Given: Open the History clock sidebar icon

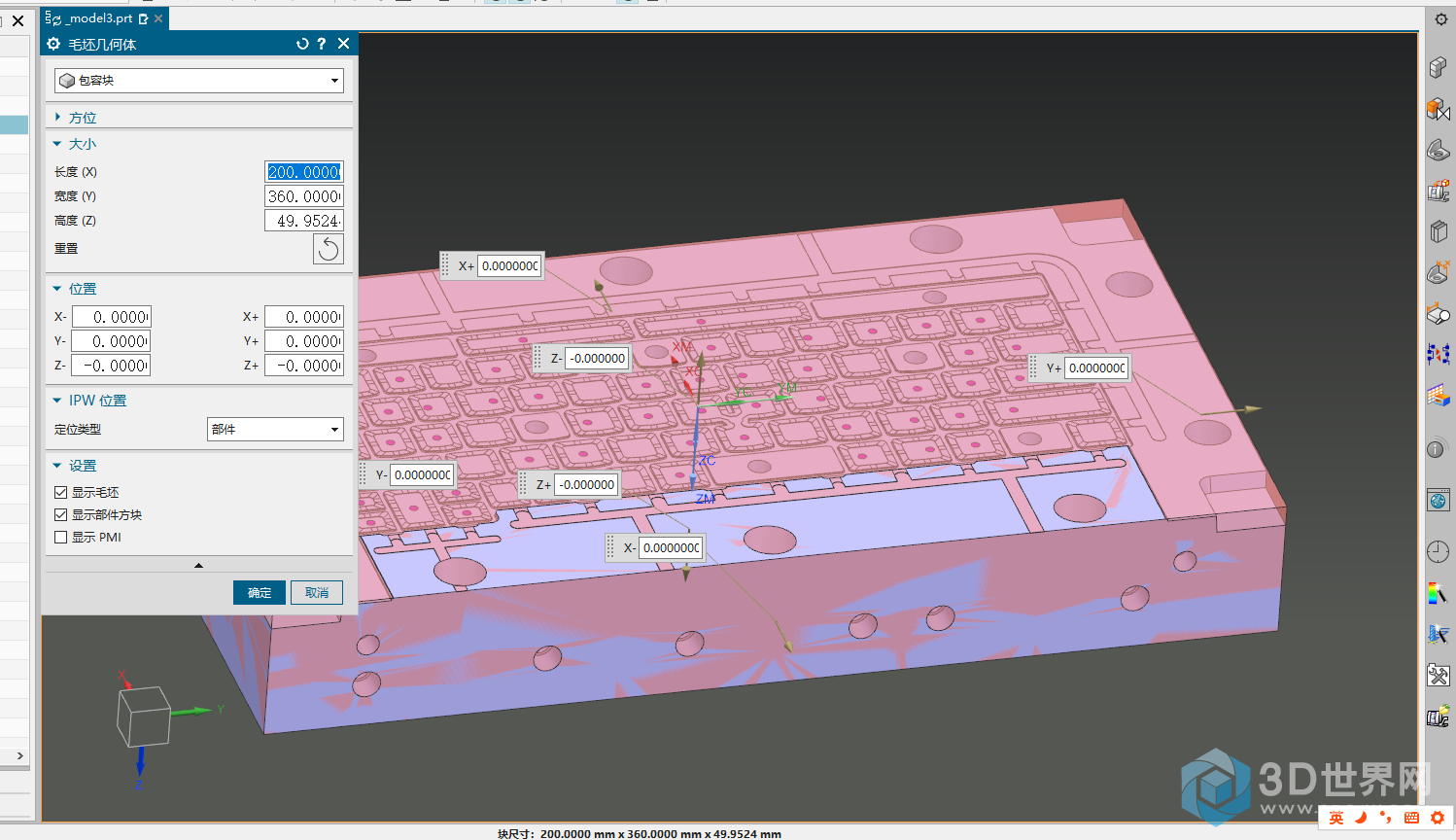Looking at the screenshot, I should click(x=1439, y=551).
